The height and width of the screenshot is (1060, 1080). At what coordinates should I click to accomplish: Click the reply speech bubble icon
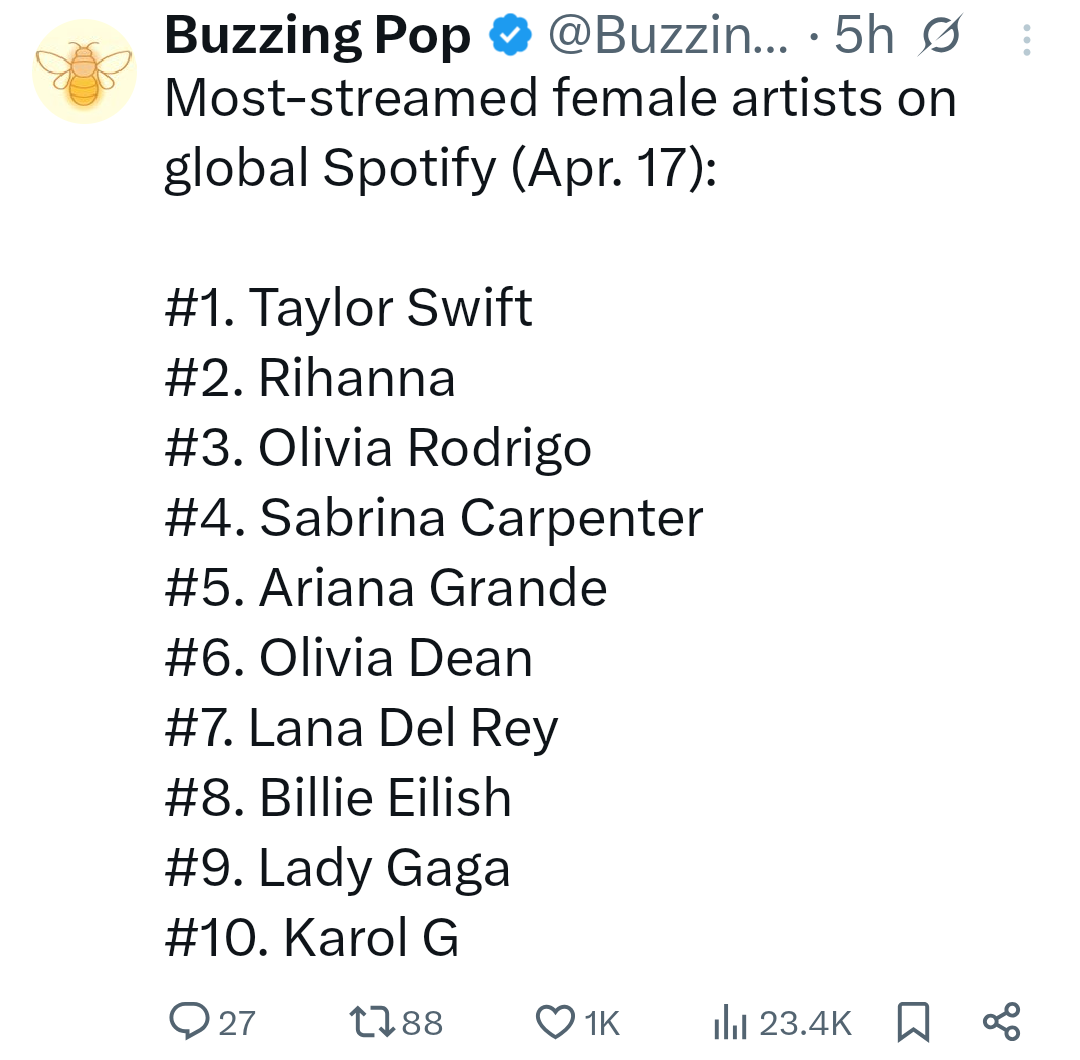[189, 1021]
